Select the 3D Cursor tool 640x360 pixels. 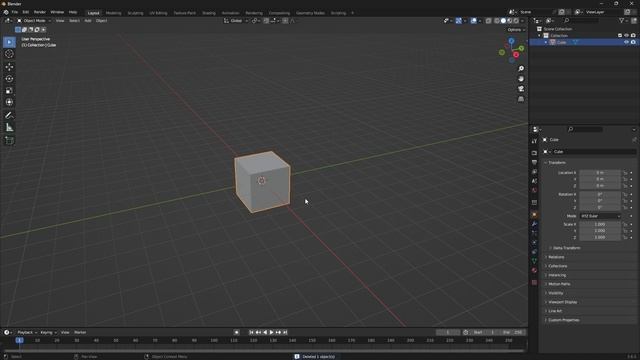click(9, 54)
